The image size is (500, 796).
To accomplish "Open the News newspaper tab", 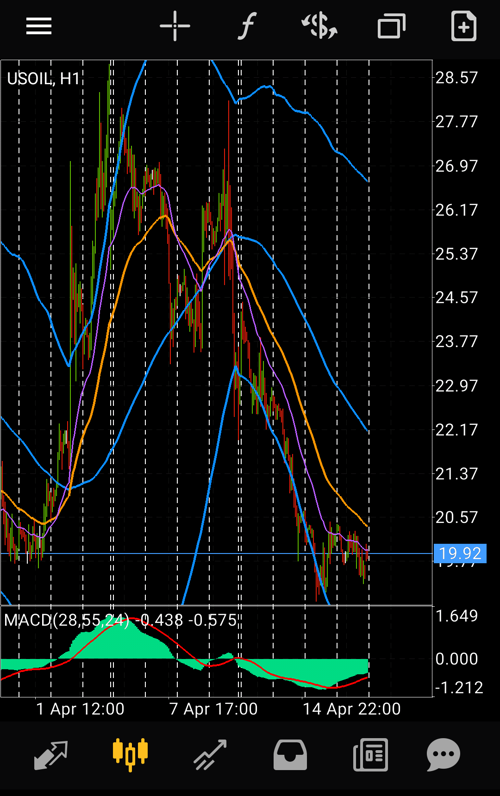I will tap(370, 755).
